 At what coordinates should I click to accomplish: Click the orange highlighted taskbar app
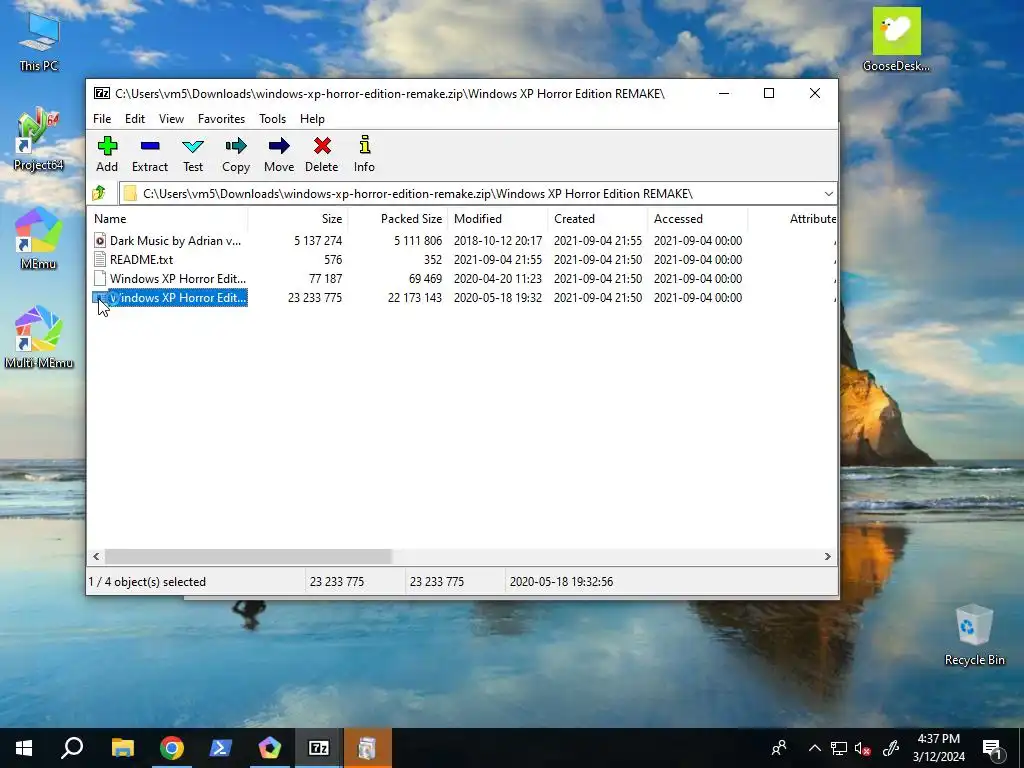point(368,748)
